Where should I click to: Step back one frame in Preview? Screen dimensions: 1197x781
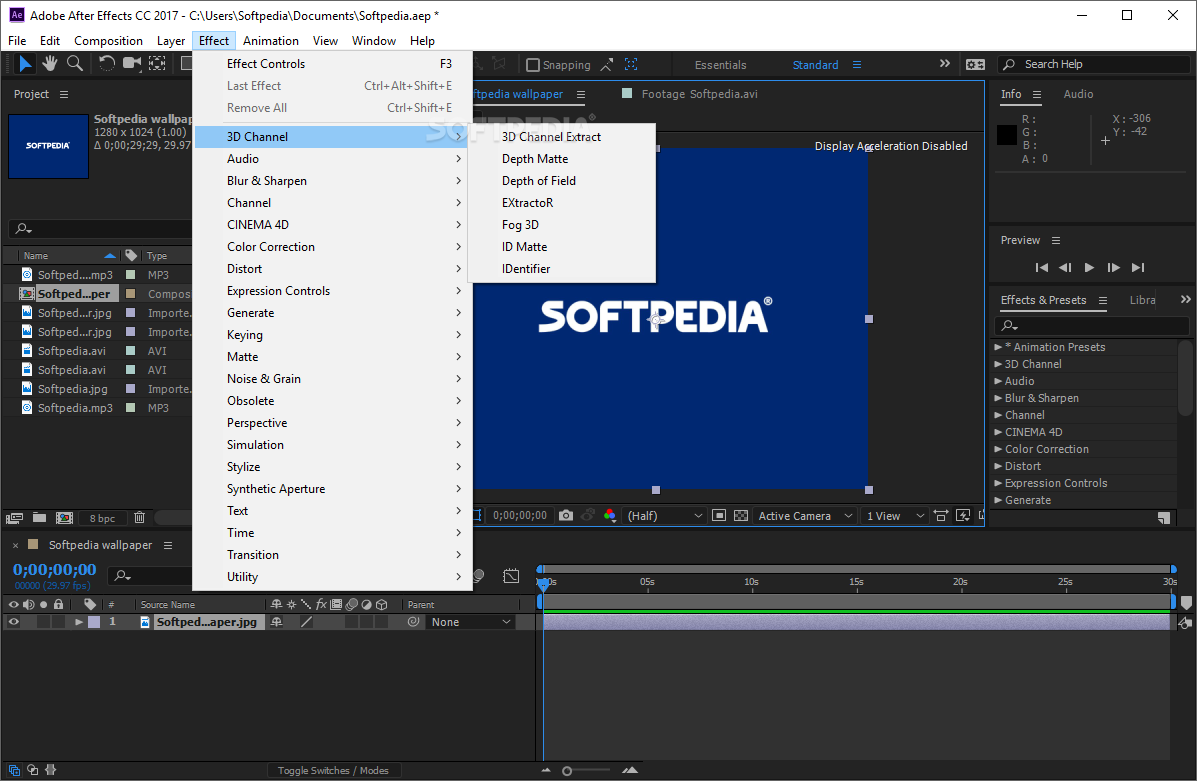[1065, 267]
